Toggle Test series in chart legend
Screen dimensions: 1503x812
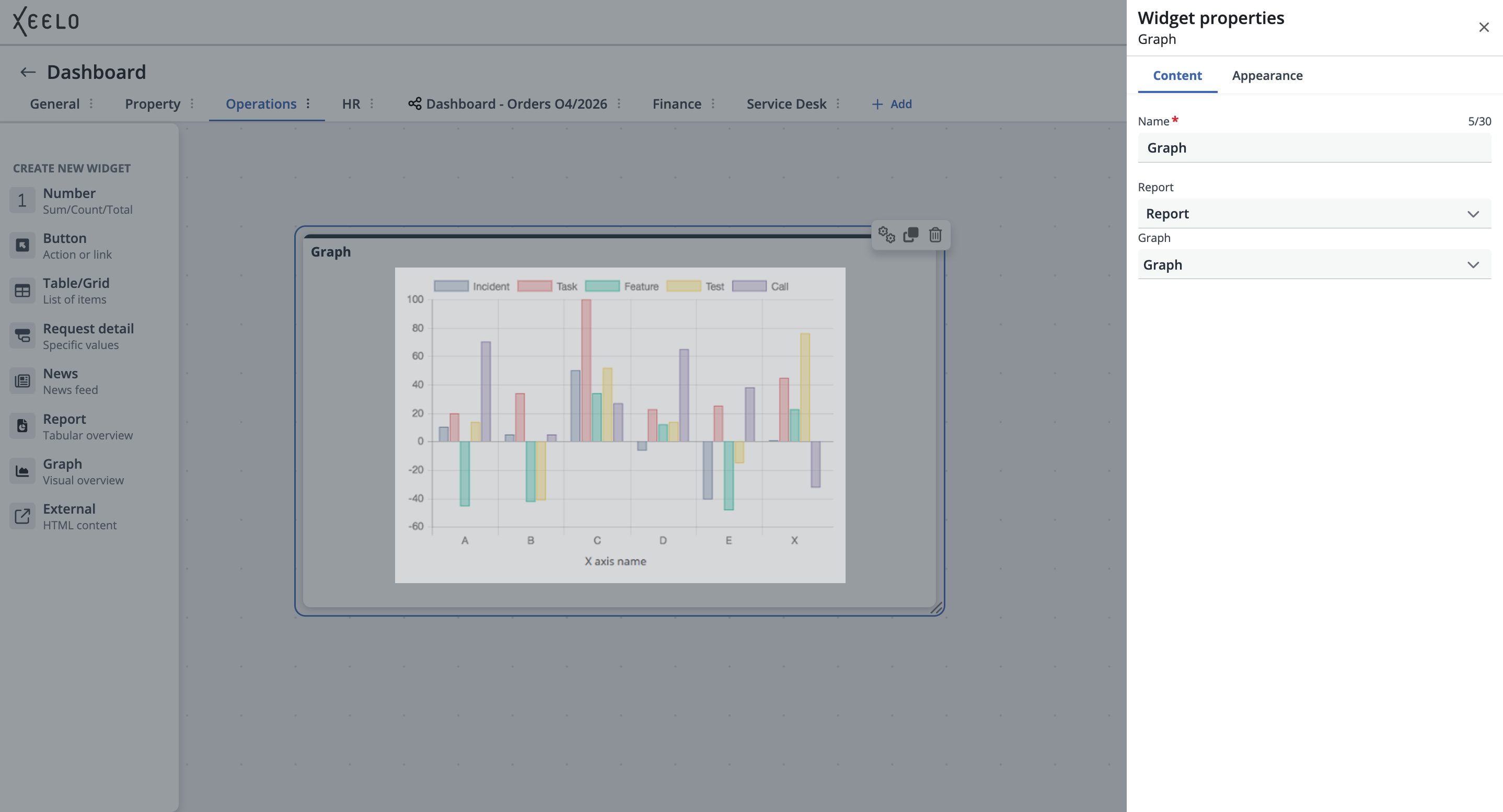[696, 286]
